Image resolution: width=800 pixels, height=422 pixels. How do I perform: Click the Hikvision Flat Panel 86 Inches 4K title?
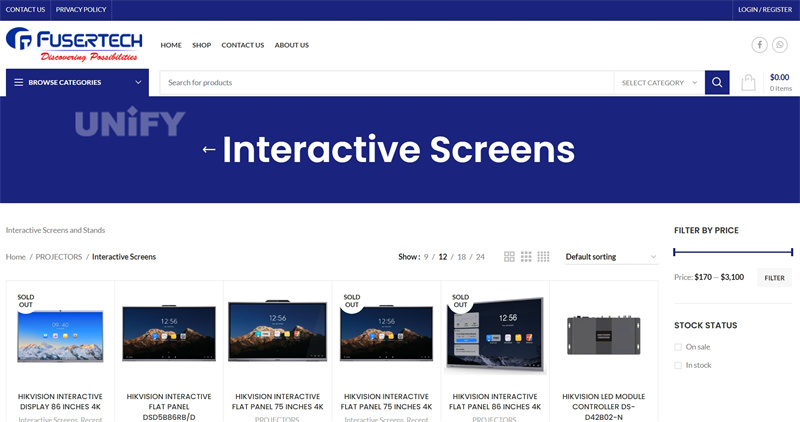[x=495, y=402]
